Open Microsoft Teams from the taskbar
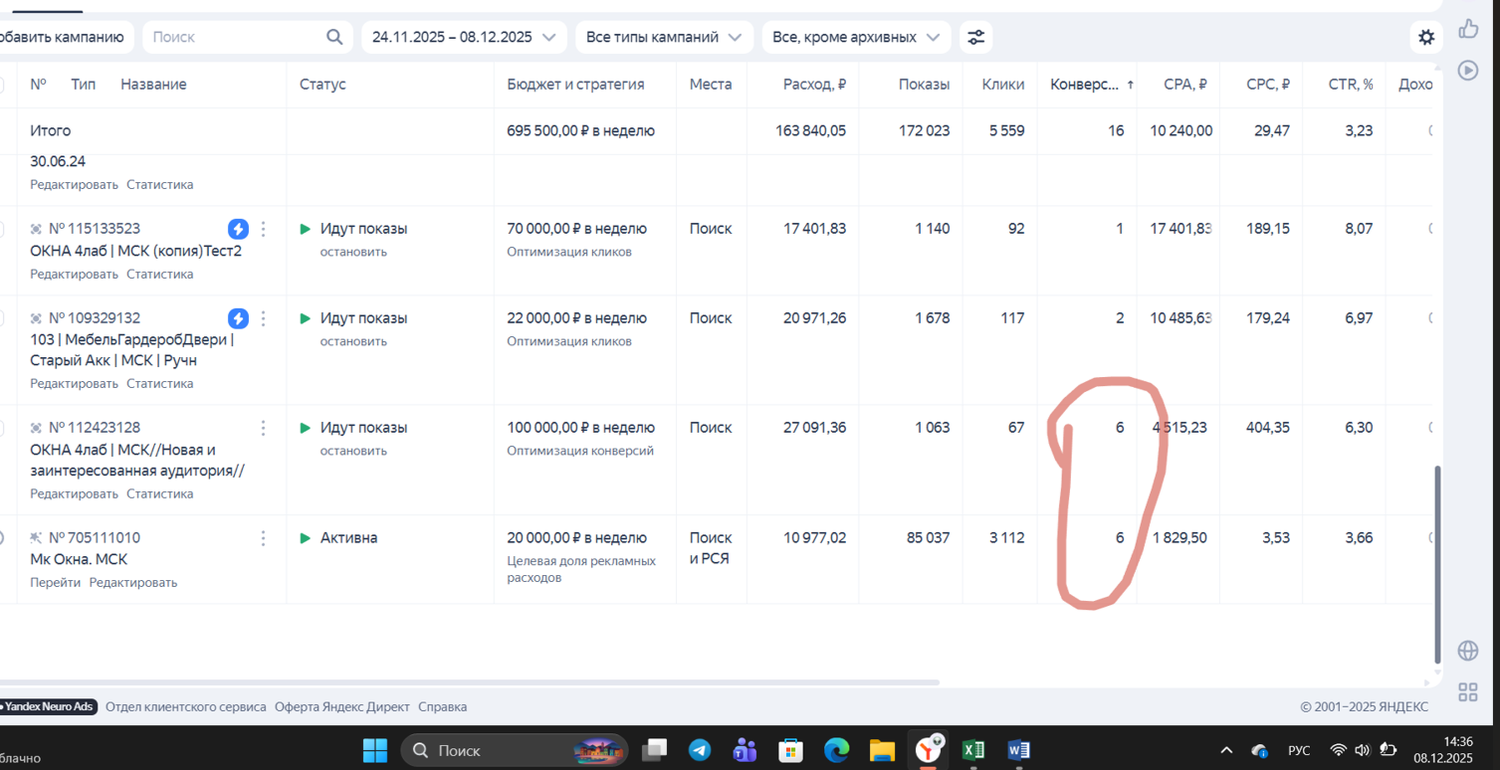This screenshot has height=770, width=1500. 745,750
